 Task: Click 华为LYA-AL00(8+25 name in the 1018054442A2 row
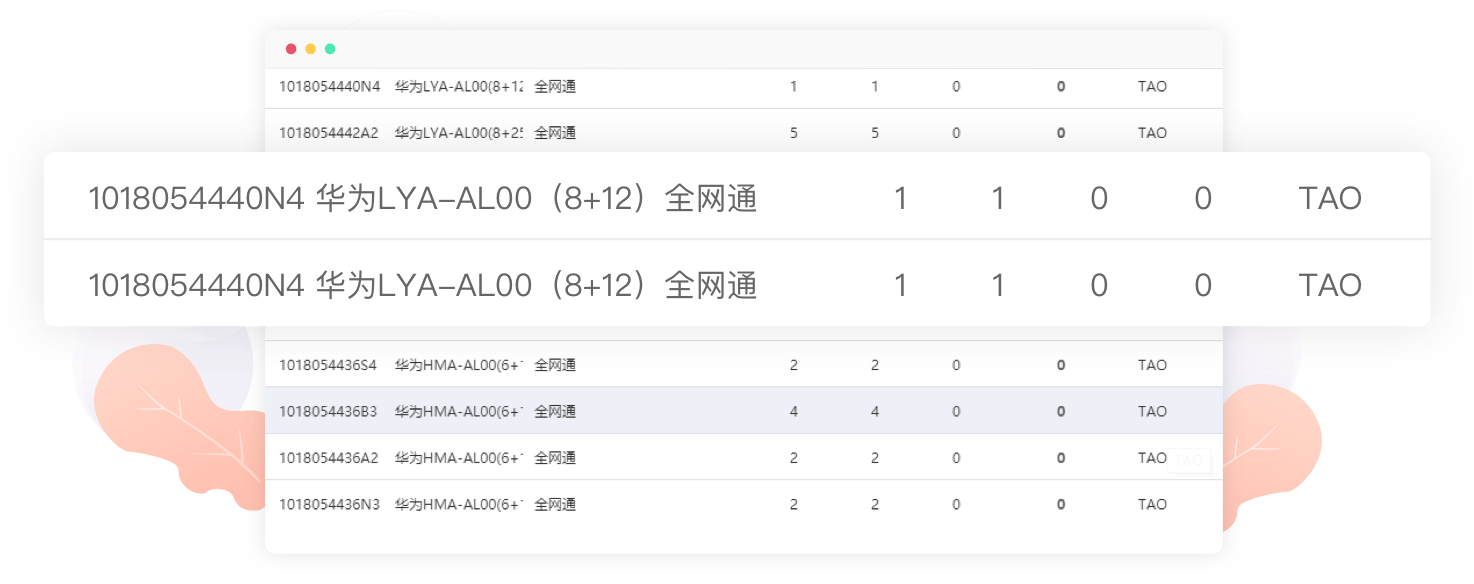(x=459, y=133)
